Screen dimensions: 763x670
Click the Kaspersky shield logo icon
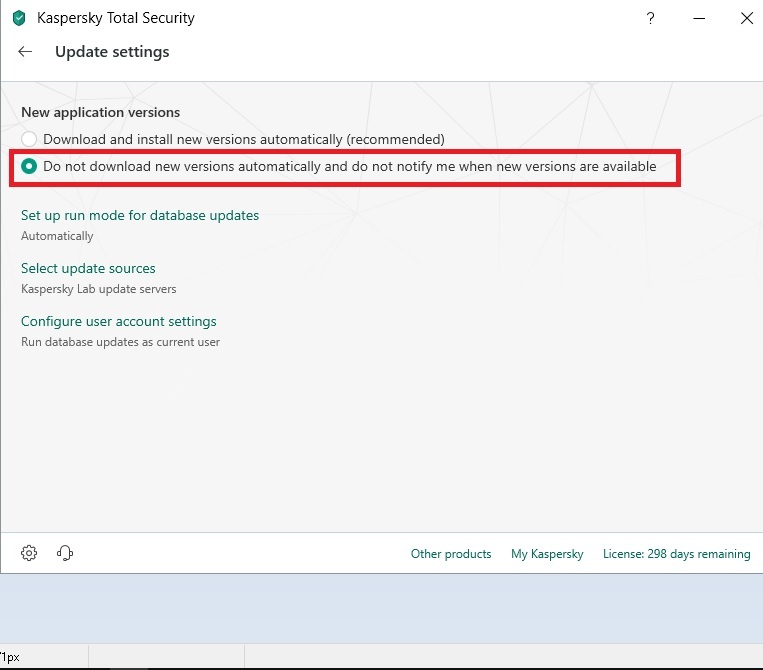[x=19, y=18]
